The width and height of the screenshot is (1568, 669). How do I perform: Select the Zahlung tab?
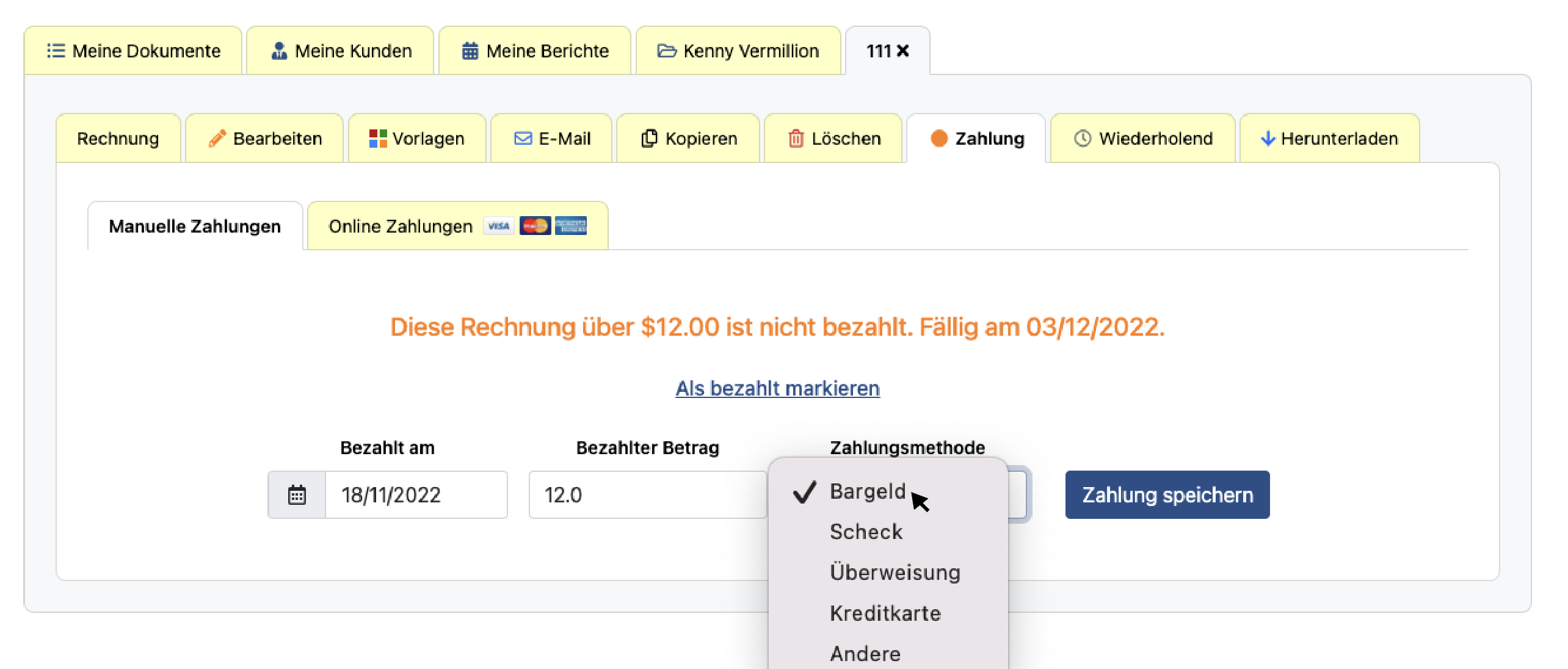pyautogui.click(x=976, y=139)
